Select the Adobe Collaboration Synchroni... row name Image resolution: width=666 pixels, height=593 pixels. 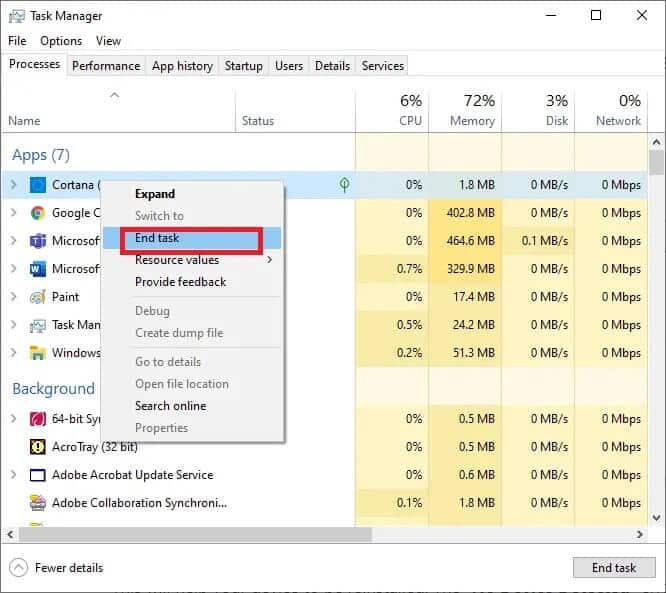click(139, 503)
